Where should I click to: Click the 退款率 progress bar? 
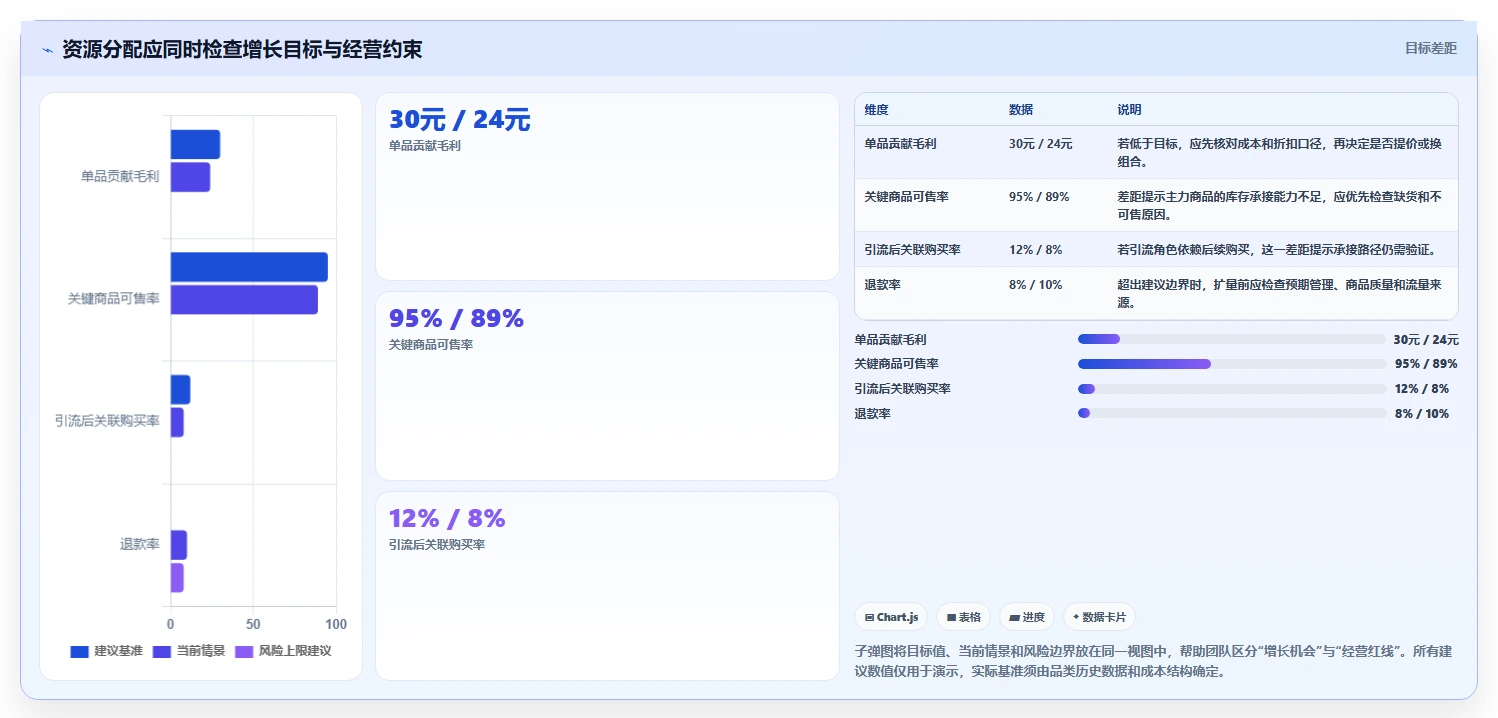1232,413
